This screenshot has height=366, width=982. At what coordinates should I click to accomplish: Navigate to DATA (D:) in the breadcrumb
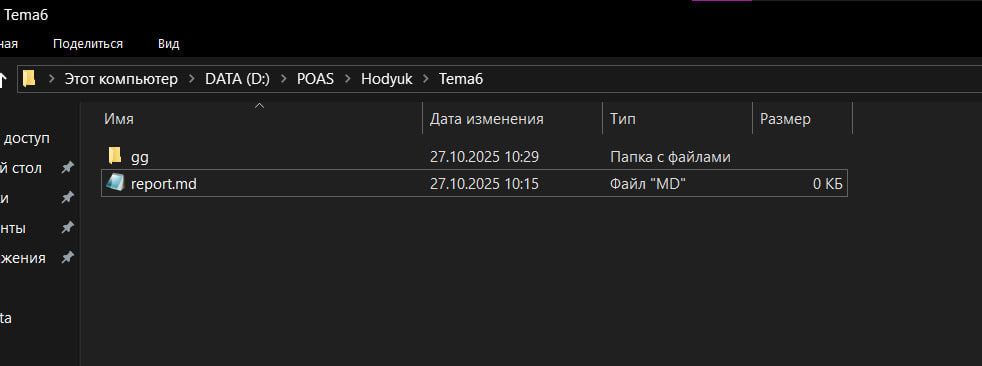click(x=237, y=79)
